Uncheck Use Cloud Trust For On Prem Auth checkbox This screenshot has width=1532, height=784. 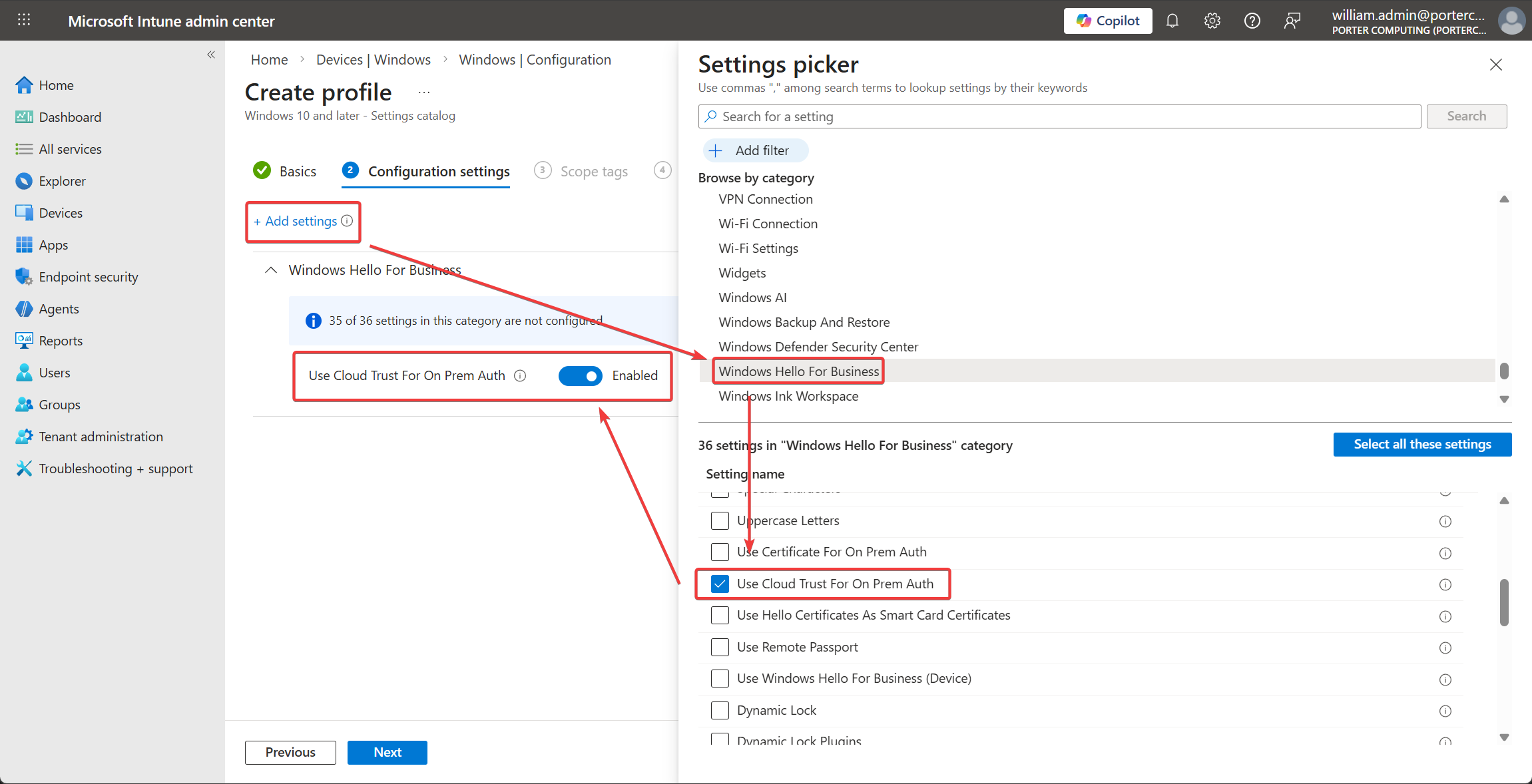pos(720,584)
